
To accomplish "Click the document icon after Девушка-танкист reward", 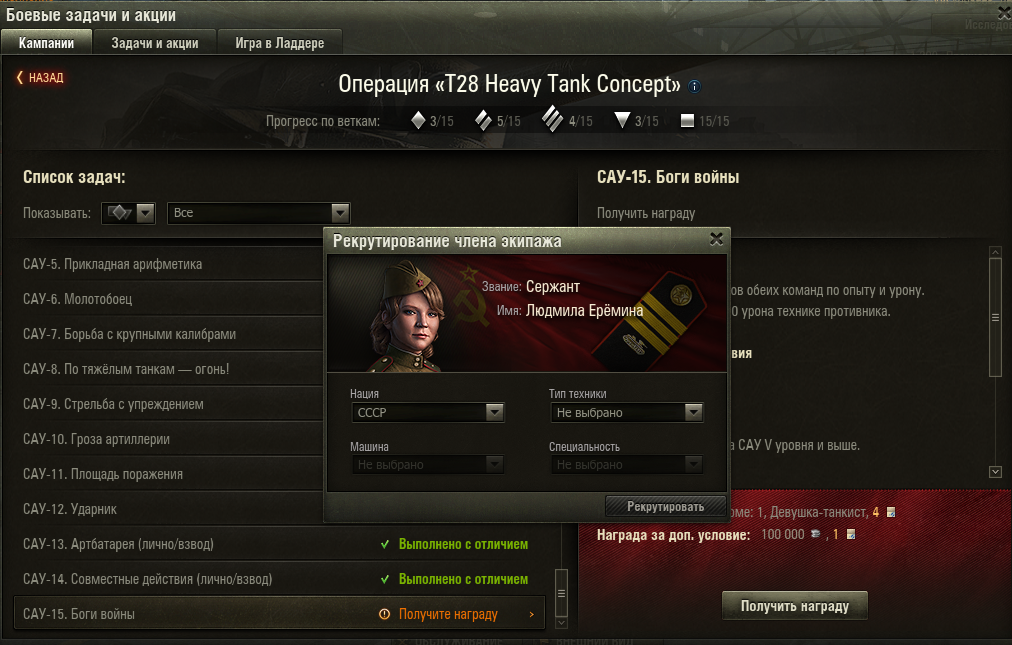I will [891, 512].
